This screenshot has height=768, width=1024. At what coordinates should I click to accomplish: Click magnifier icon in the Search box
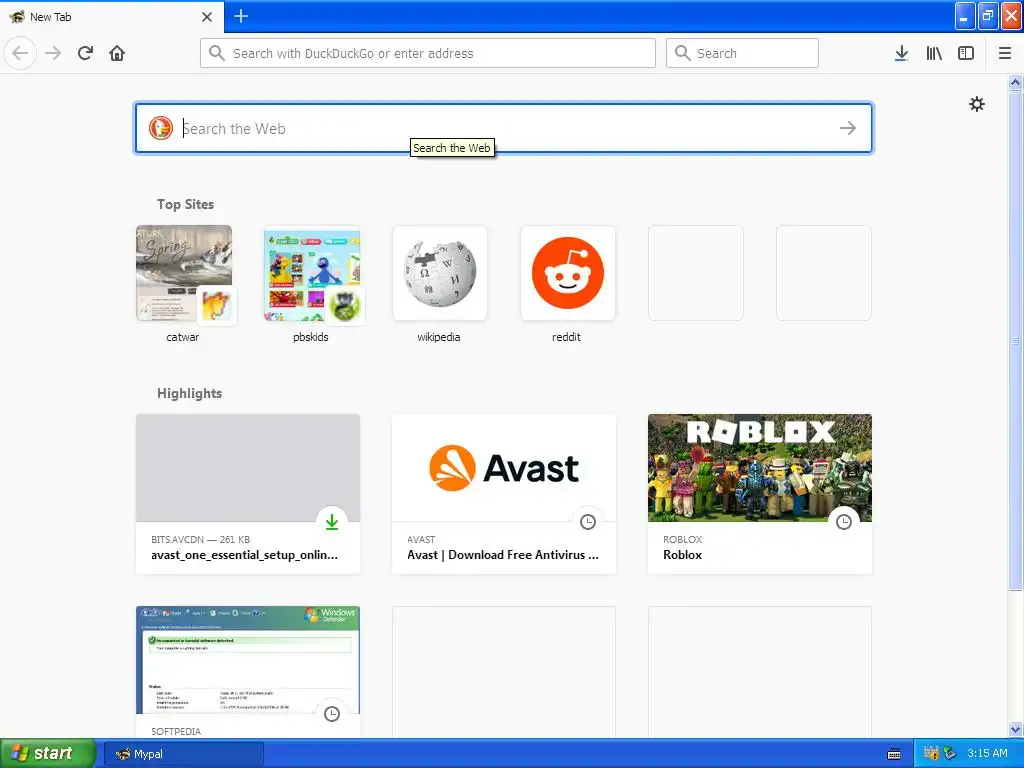tap(682, 53)
